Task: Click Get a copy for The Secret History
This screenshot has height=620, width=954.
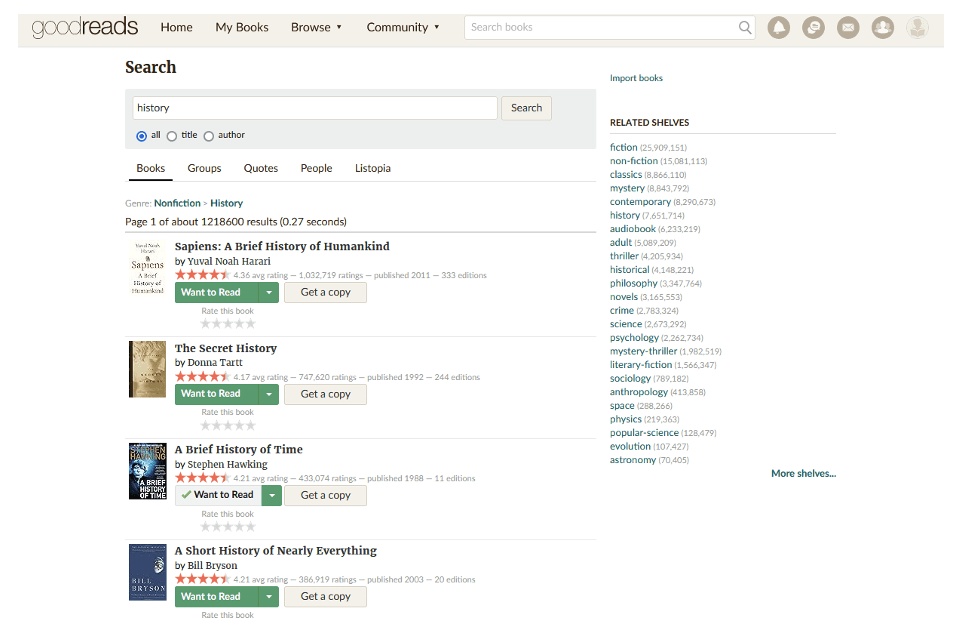Action: click(x=326, y=394)
